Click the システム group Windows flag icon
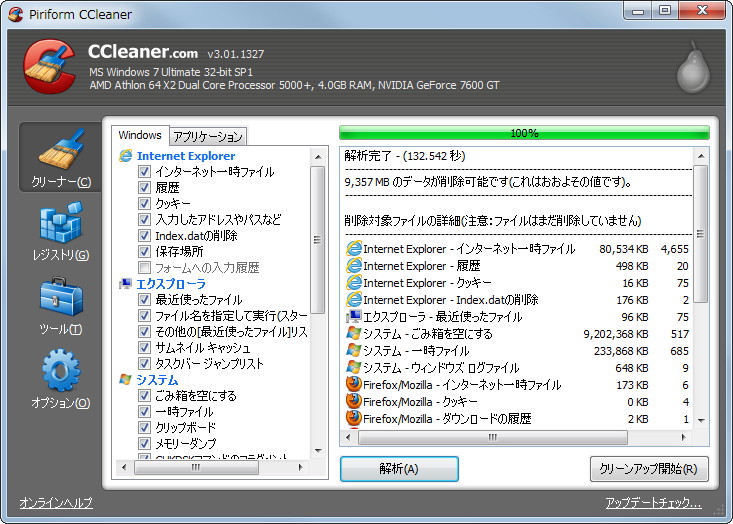This screenshot has height=524, width=733. coord(125,380)
